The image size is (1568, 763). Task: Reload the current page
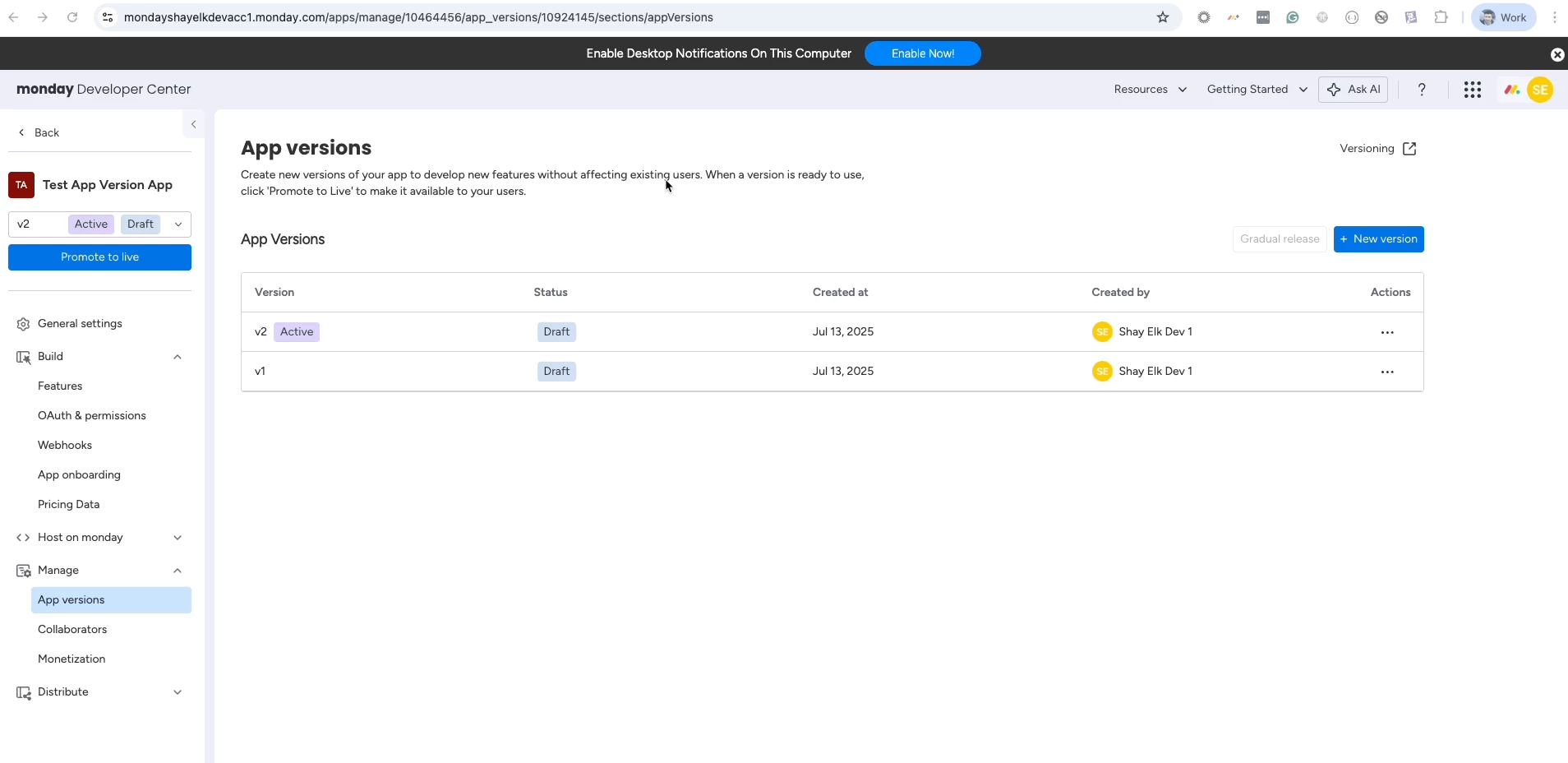click(x=72, y=17)
